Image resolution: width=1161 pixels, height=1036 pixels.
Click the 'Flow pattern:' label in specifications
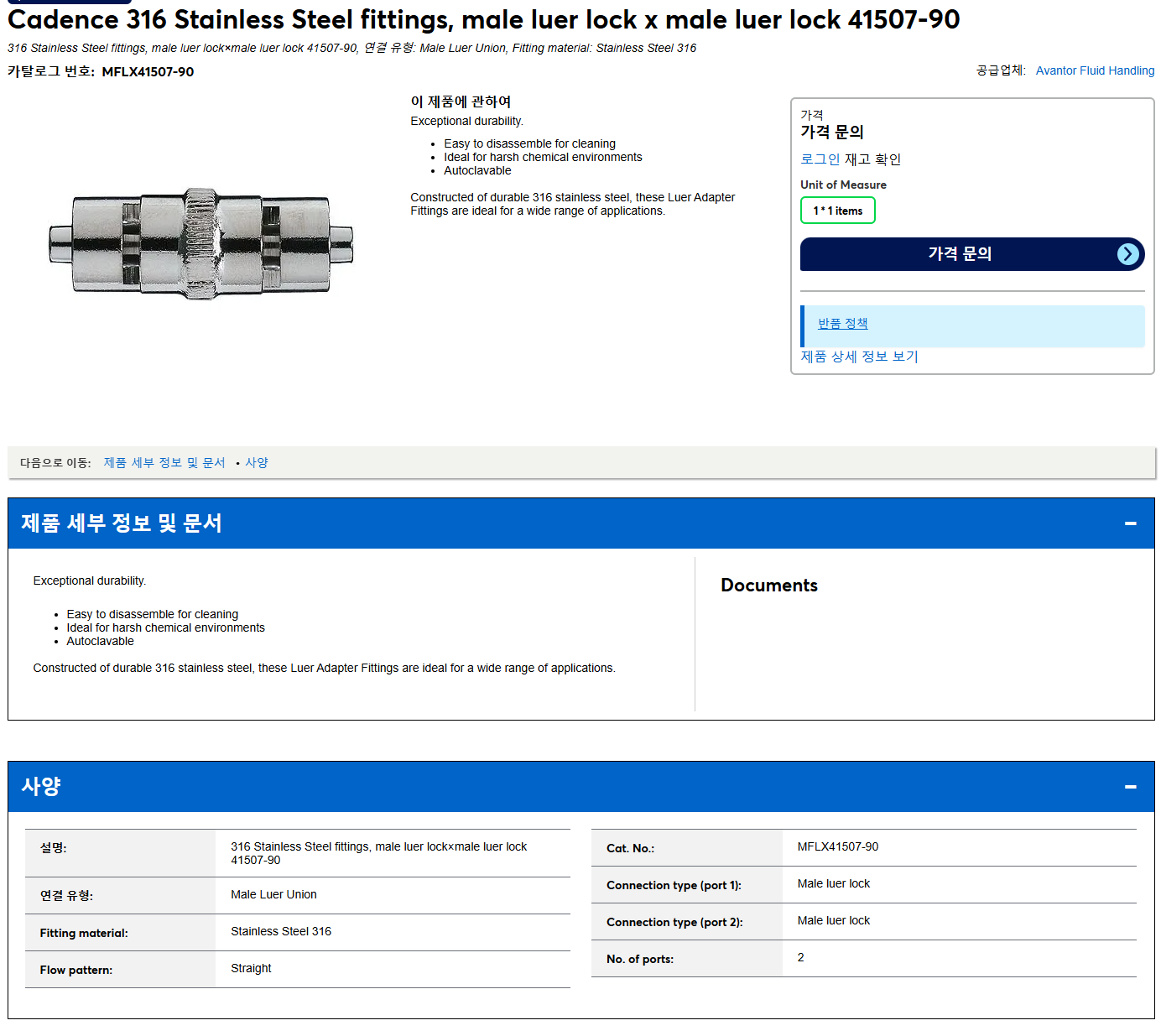pyautogui.click(x=76, y=971)
